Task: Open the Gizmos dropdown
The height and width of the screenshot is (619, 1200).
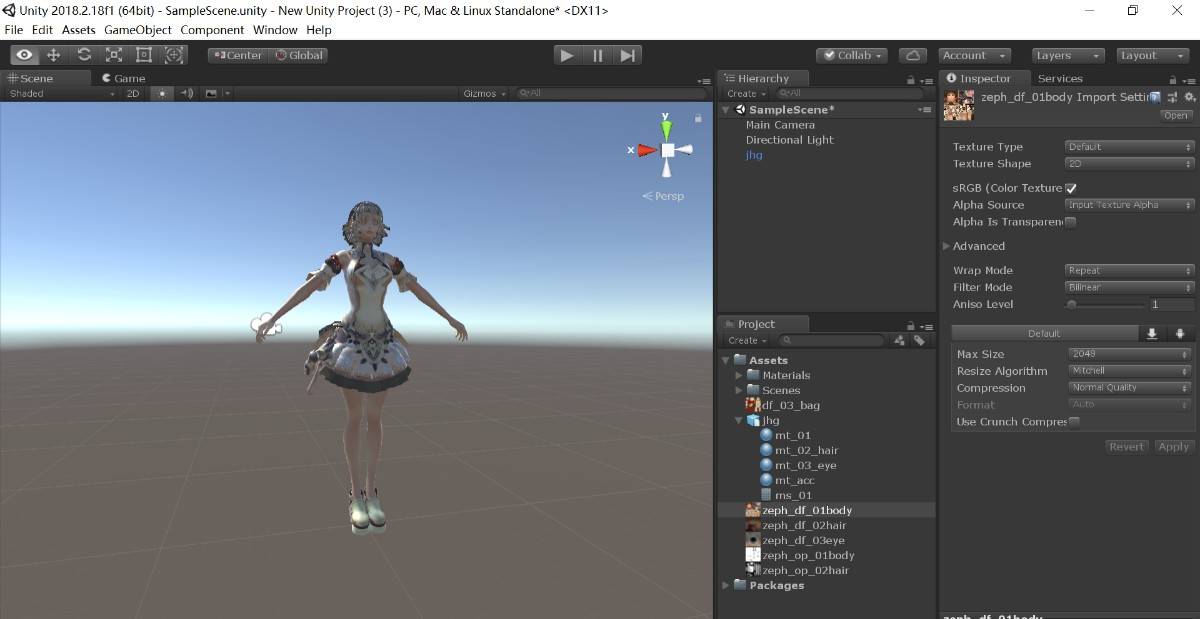Action: pyautogui.click(x=485, y=93)
